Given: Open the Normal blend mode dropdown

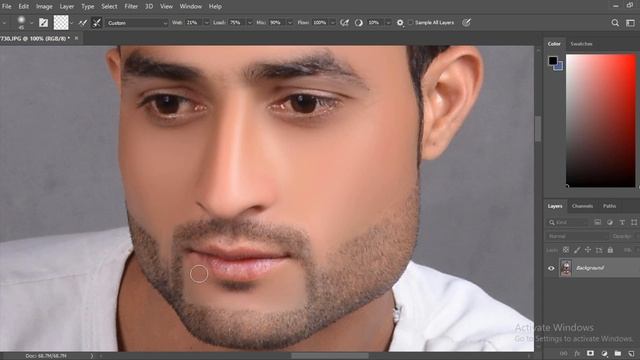Looking at the screenshot, I should tap(576, 236).
